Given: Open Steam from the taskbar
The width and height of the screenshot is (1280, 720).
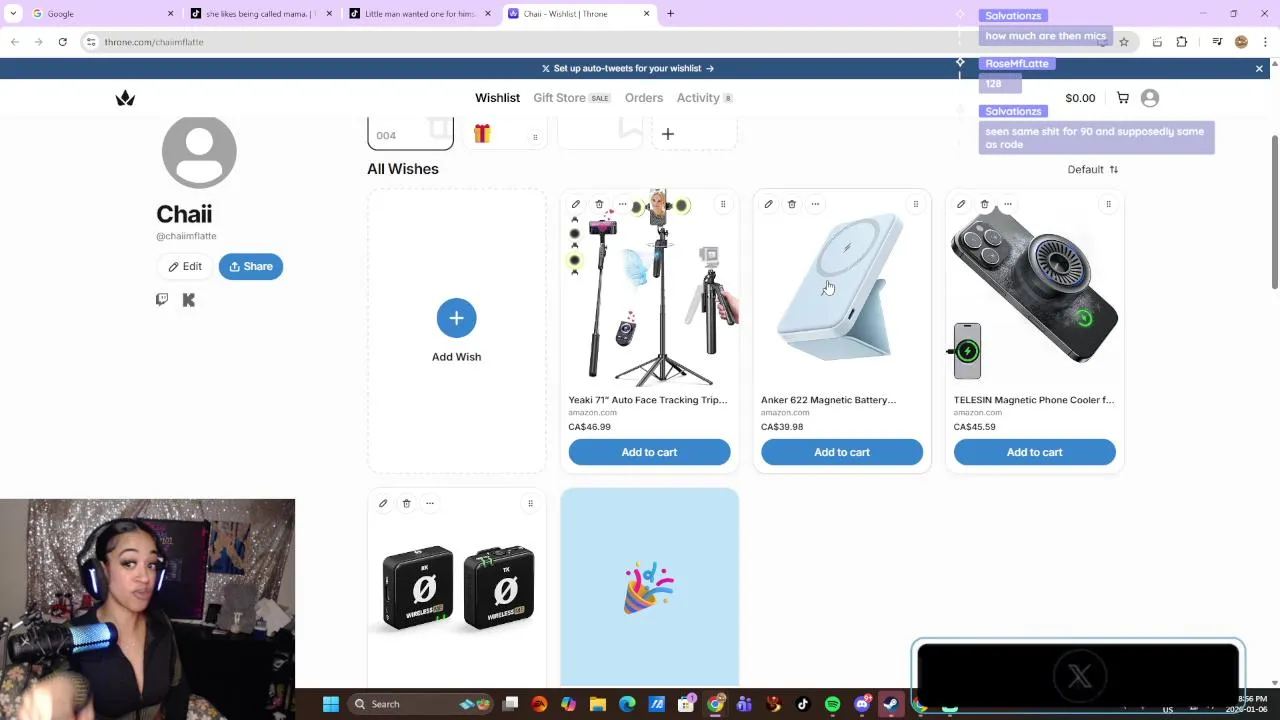Looking at the screenshot, I should (890, 704).
